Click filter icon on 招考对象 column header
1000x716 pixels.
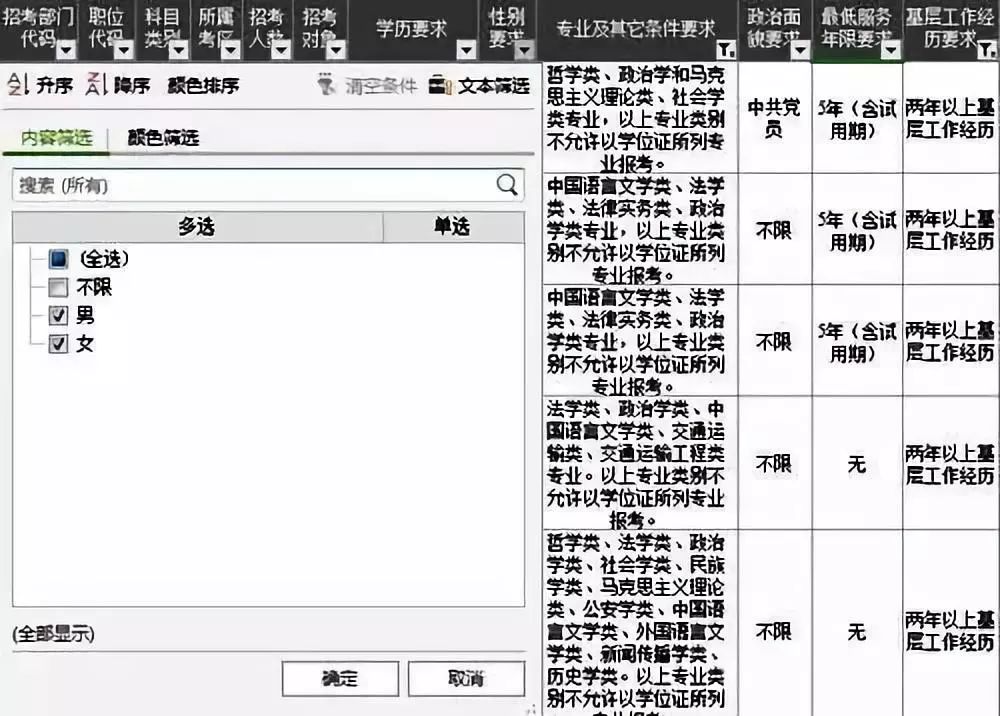pos(335,49)
